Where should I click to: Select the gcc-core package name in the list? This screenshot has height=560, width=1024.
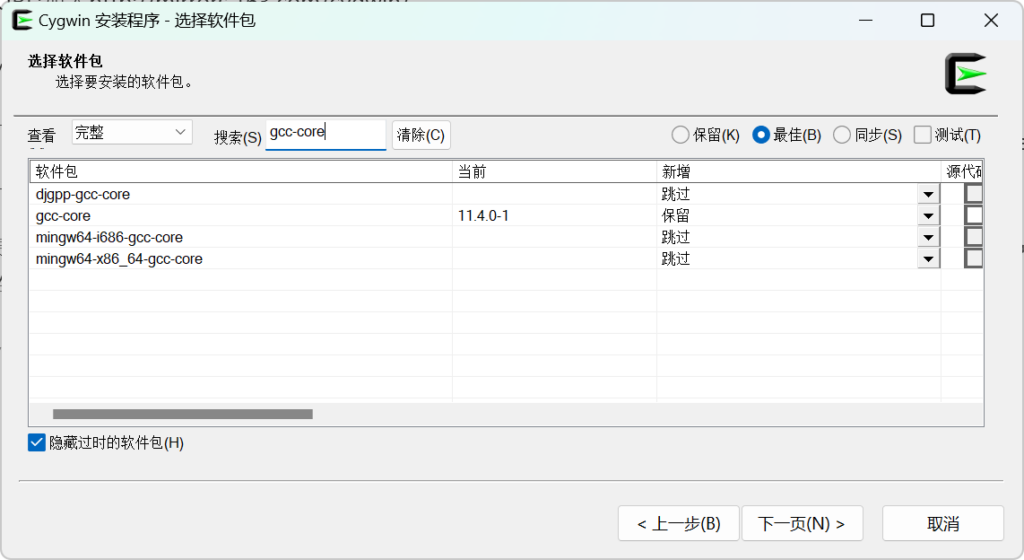coord(63,216)
